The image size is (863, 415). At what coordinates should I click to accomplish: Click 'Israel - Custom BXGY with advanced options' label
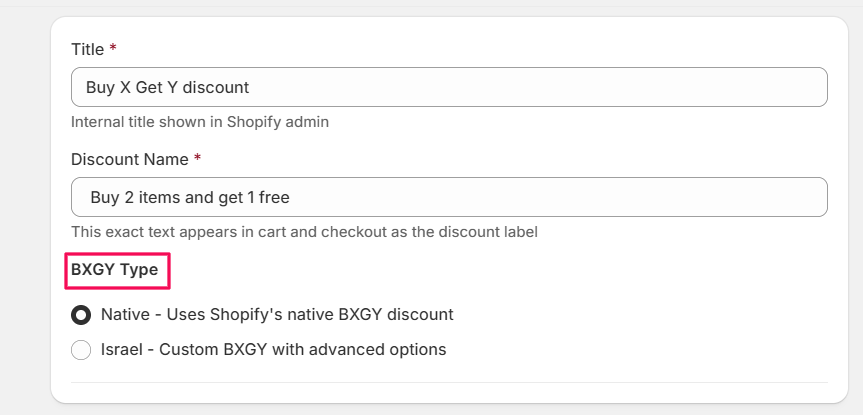tap(273, 349)
